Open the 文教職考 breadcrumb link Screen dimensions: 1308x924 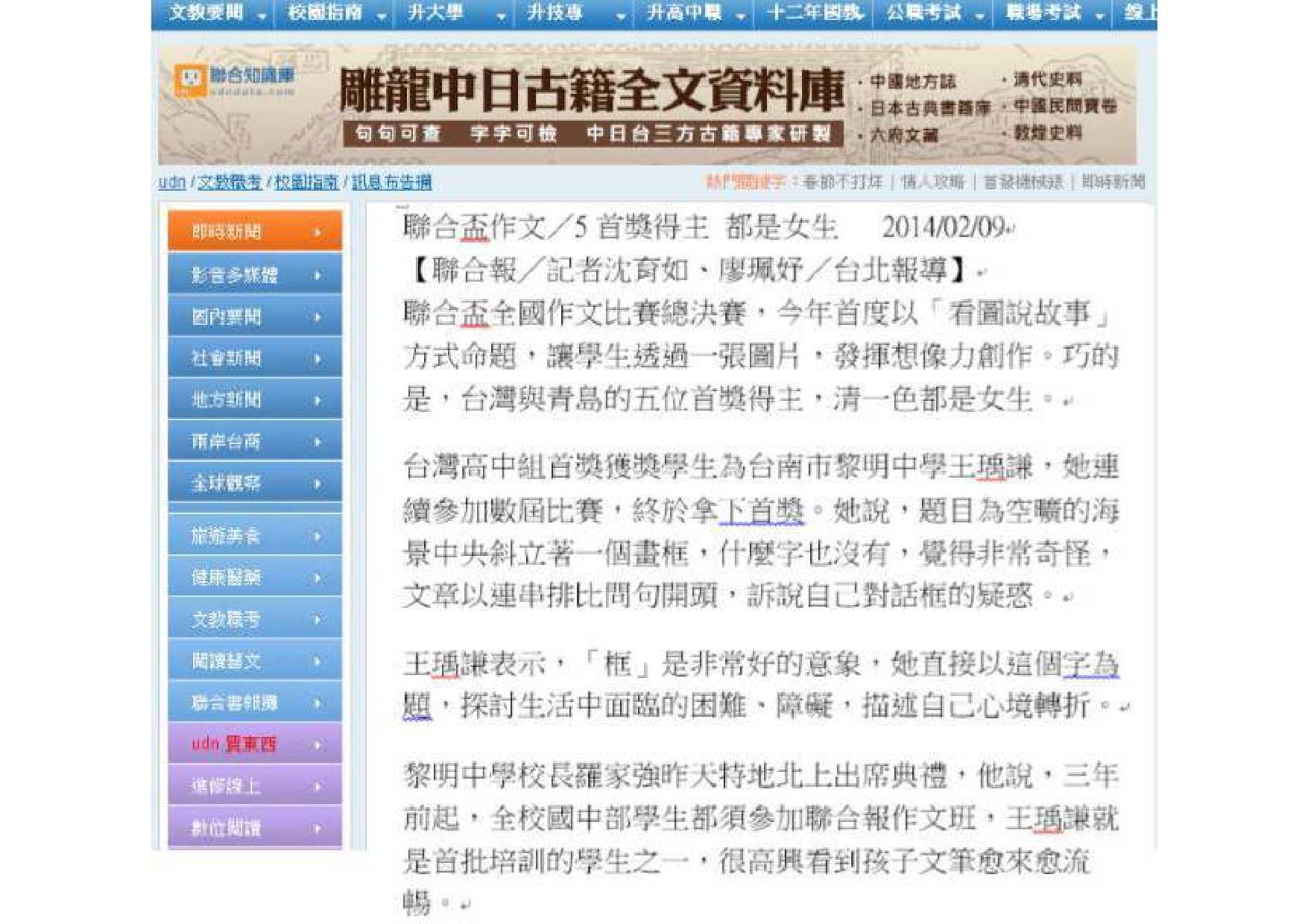pyautogui.click(x=230, y=182)
